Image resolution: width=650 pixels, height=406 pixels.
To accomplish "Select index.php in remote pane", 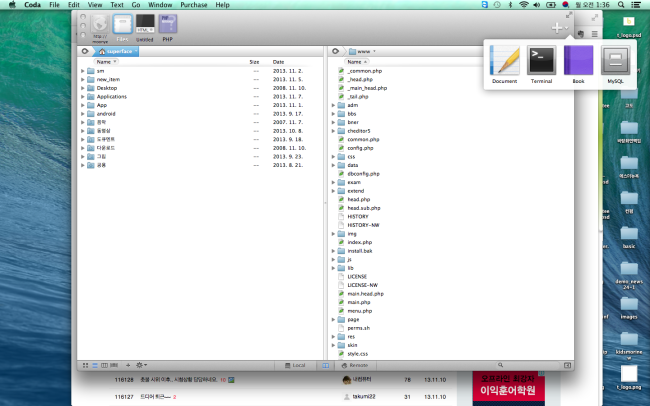I will pyautogui.click(x=359, y=242).
